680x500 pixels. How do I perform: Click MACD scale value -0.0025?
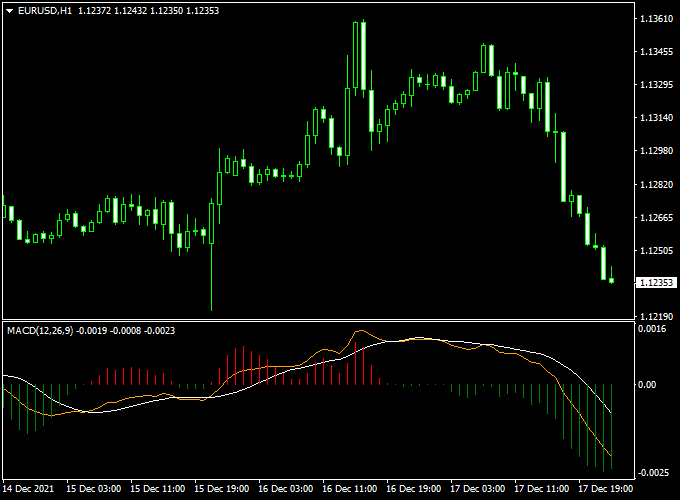(x=653, y=472)
